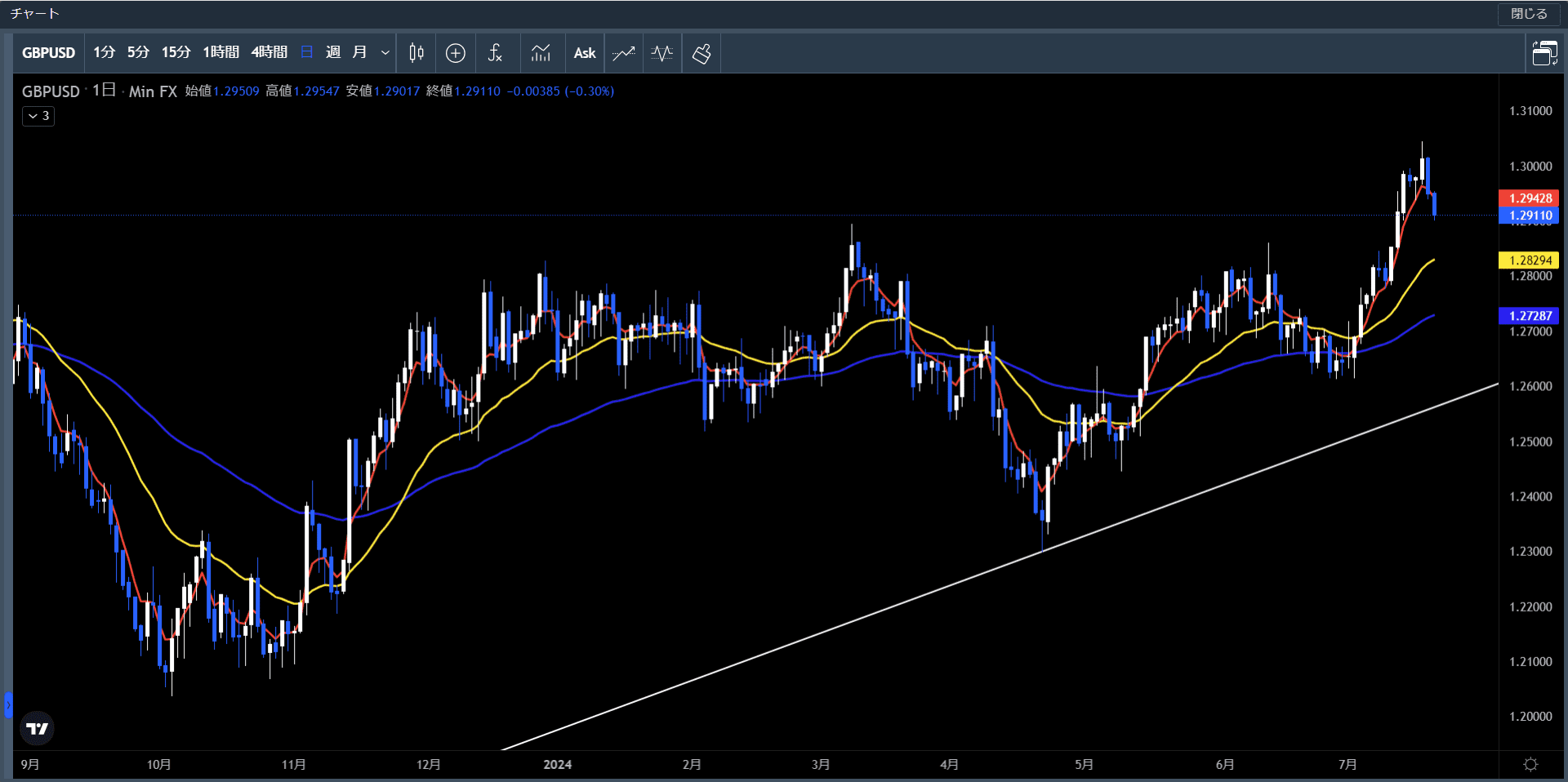Select the 月 monthly timeframe

click(359, 52)
